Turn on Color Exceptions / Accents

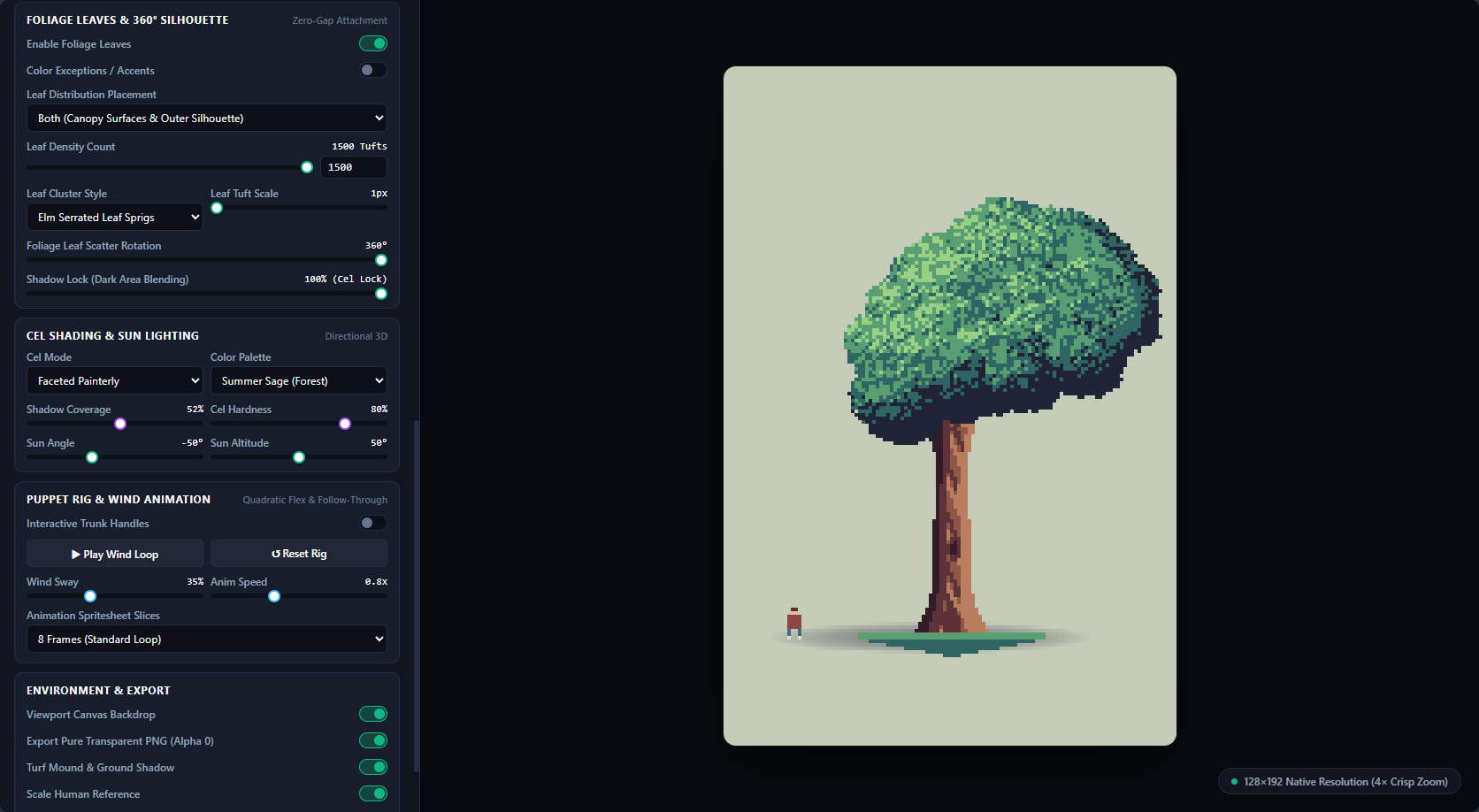[x=373, y=70]
